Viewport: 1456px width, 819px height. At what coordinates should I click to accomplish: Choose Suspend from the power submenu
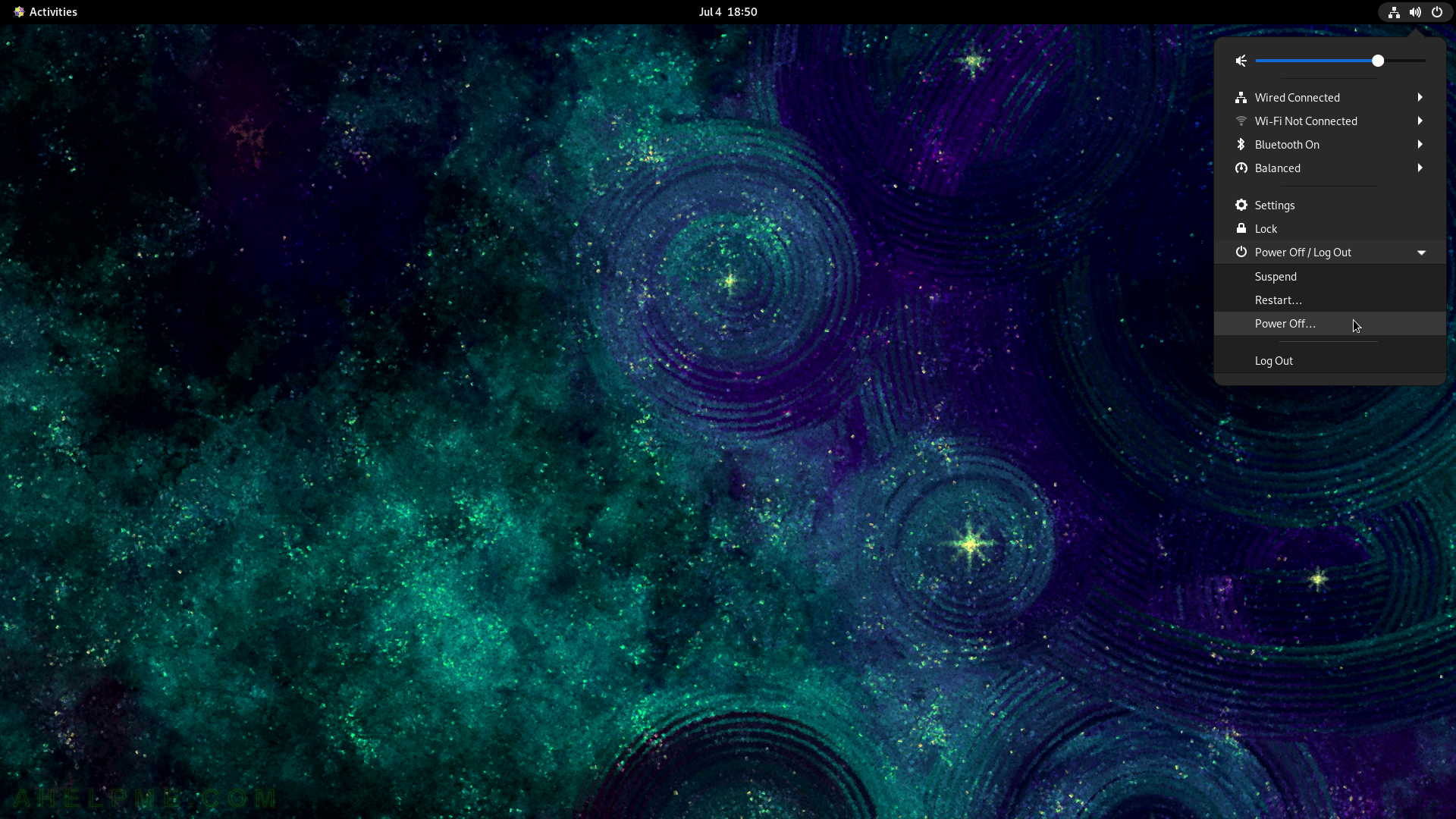pyautogui.click(x=1329, y=277)
